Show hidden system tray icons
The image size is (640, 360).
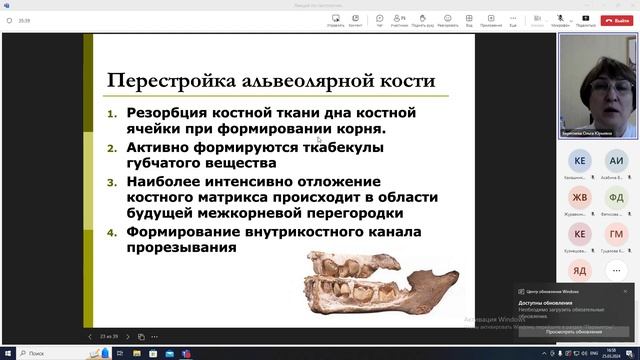tap(544, 353)
